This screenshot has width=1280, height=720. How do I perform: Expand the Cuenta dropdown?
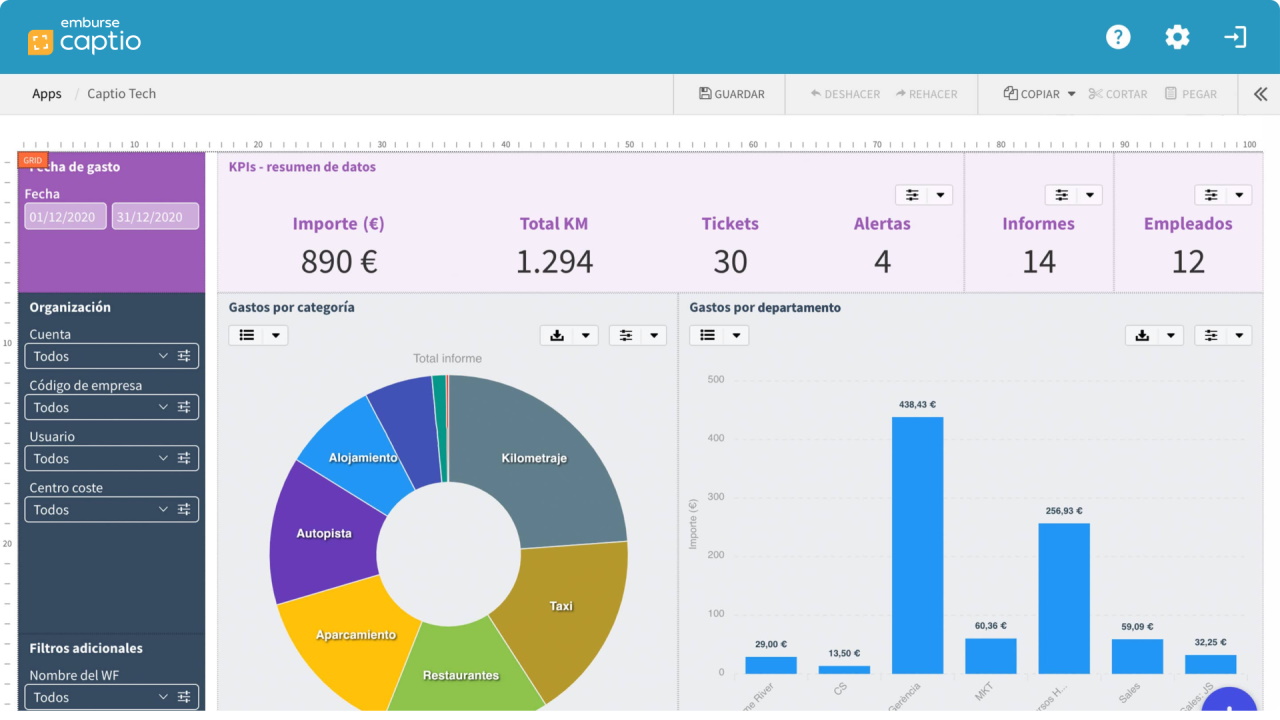pos(112,356)
